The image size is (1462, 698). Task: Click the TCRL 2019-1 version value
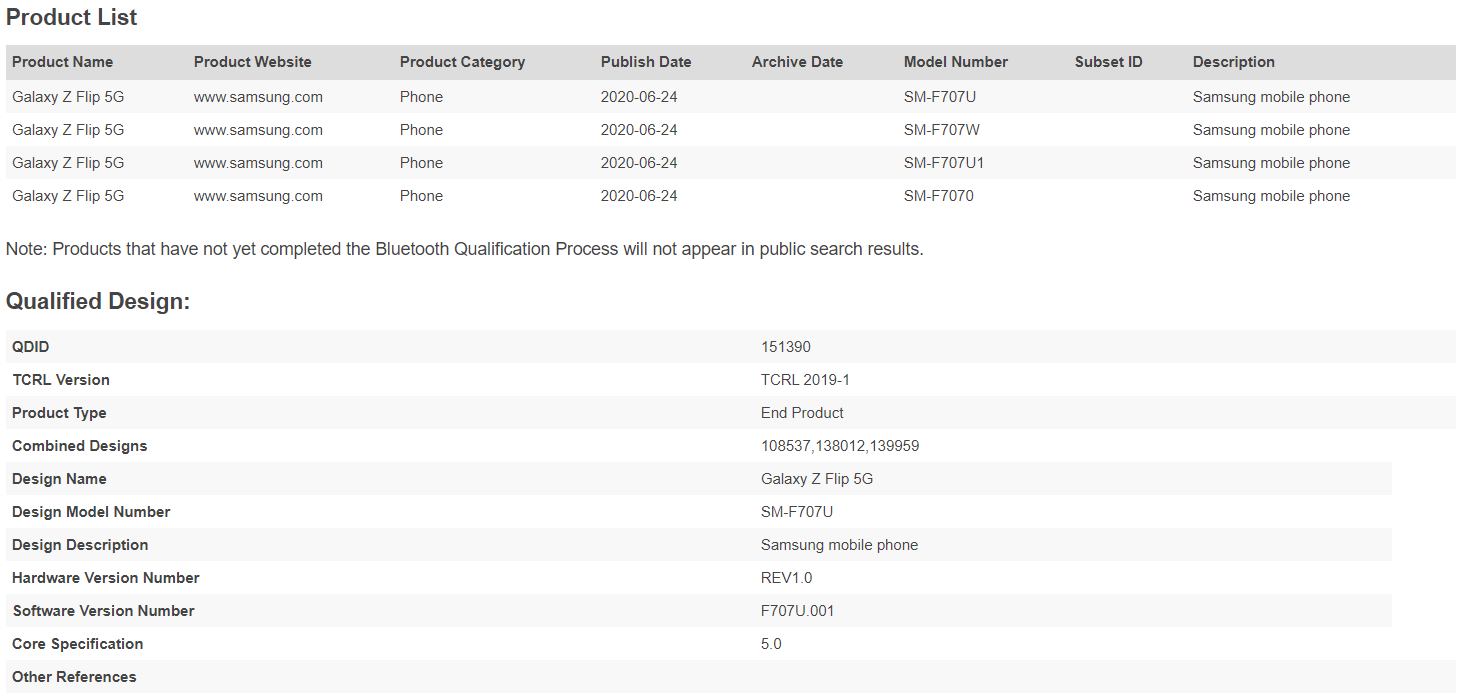click(x=805, y=380)
